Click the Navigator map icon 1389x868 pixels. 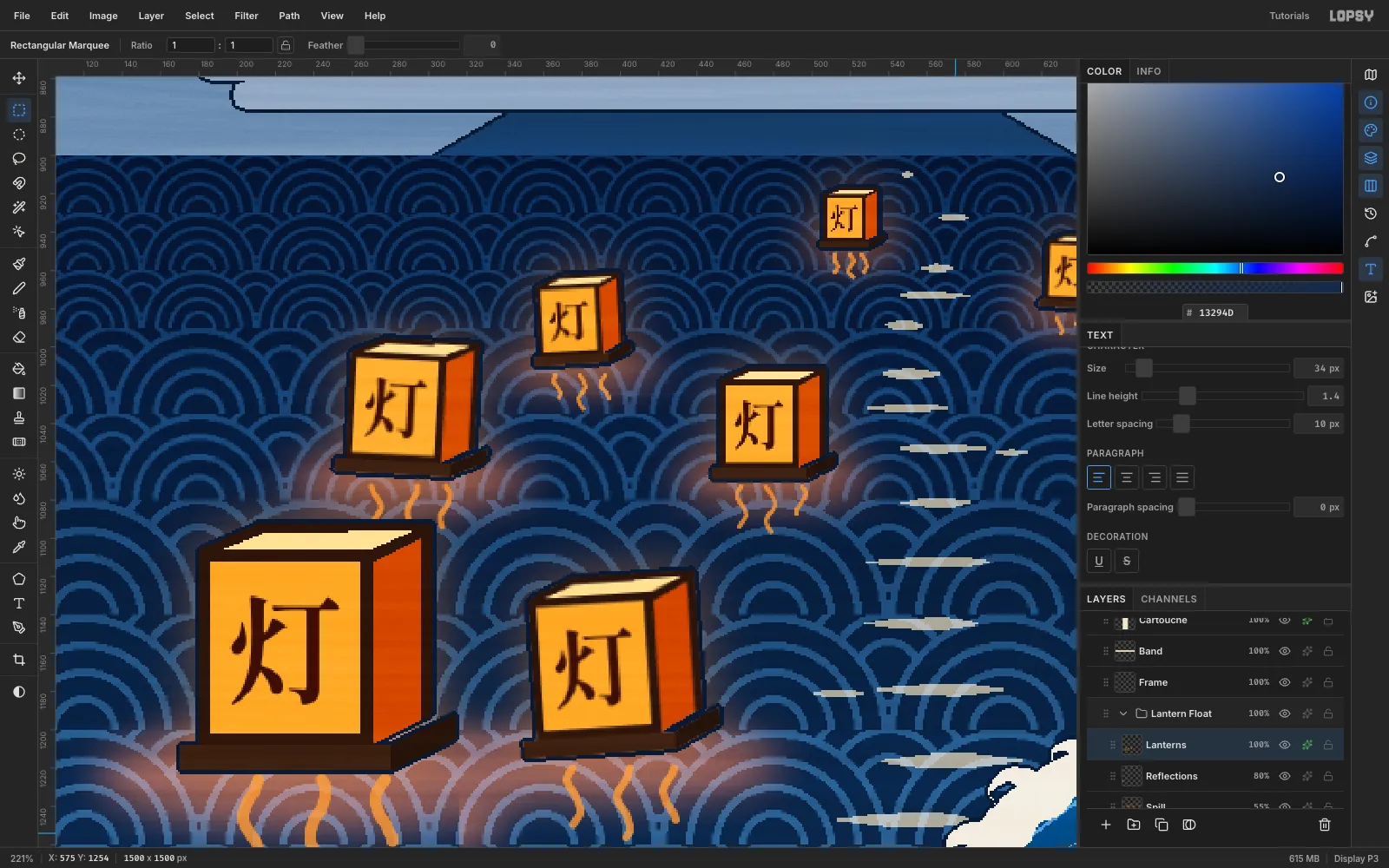coord(1371,75)
